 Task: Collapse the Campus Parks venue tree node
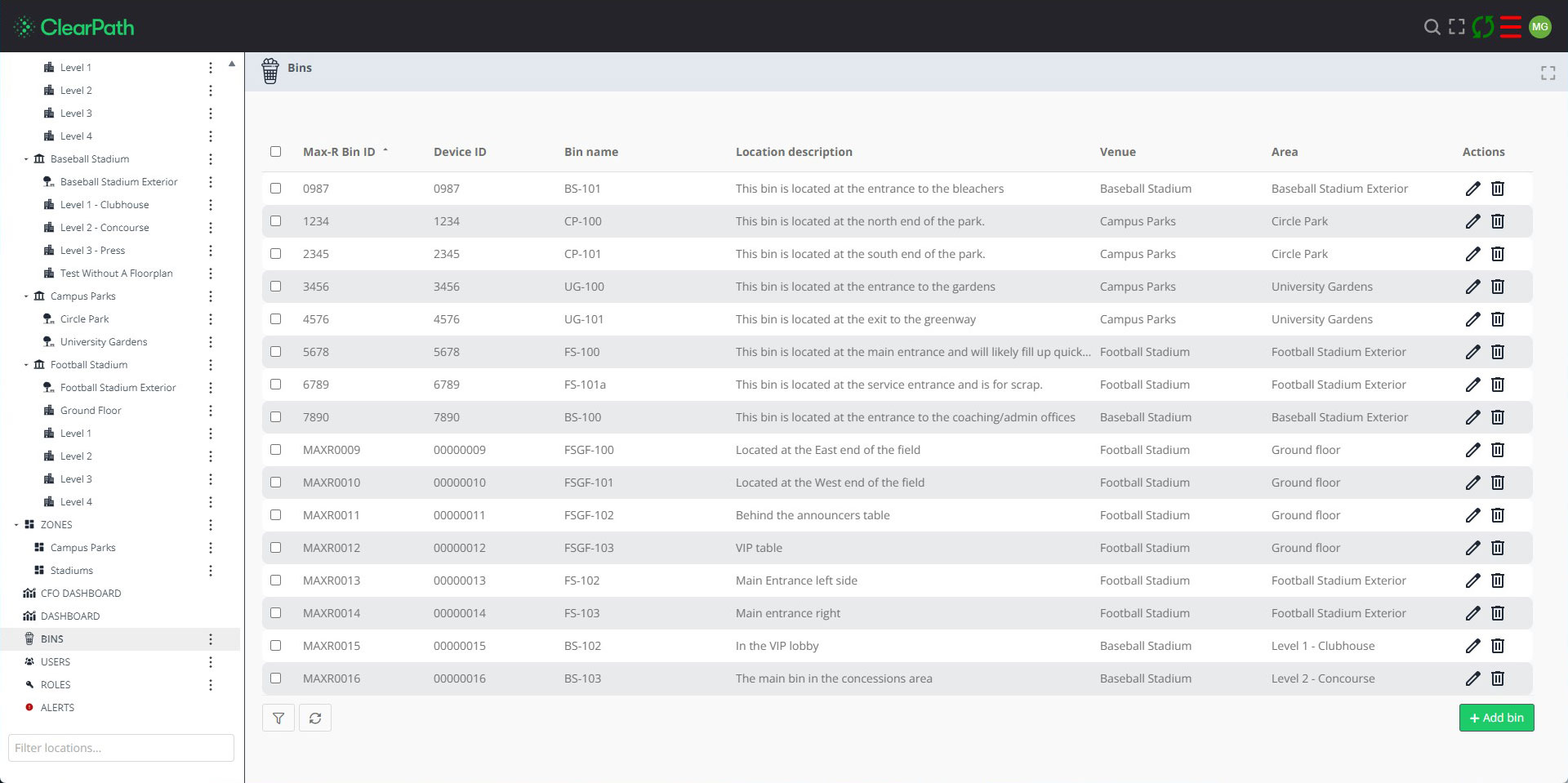pyautogui.click(x=26, y=296)
